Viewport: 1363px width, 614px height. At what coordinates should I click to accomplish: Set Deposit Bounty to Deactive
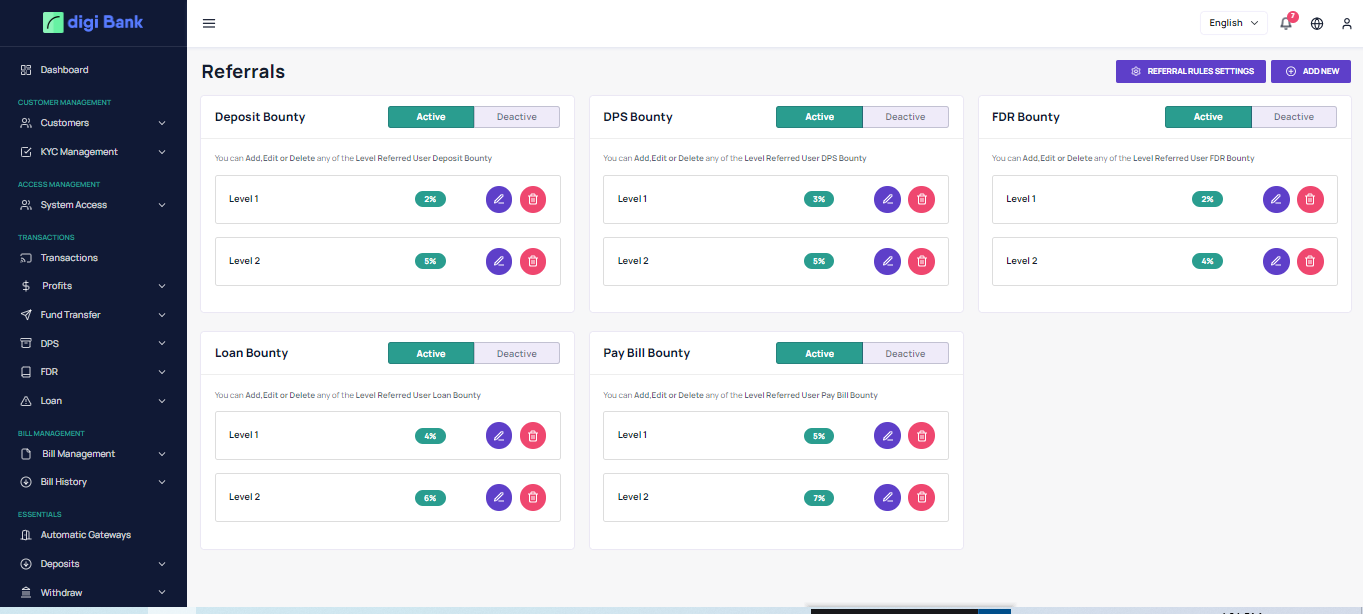516,117
